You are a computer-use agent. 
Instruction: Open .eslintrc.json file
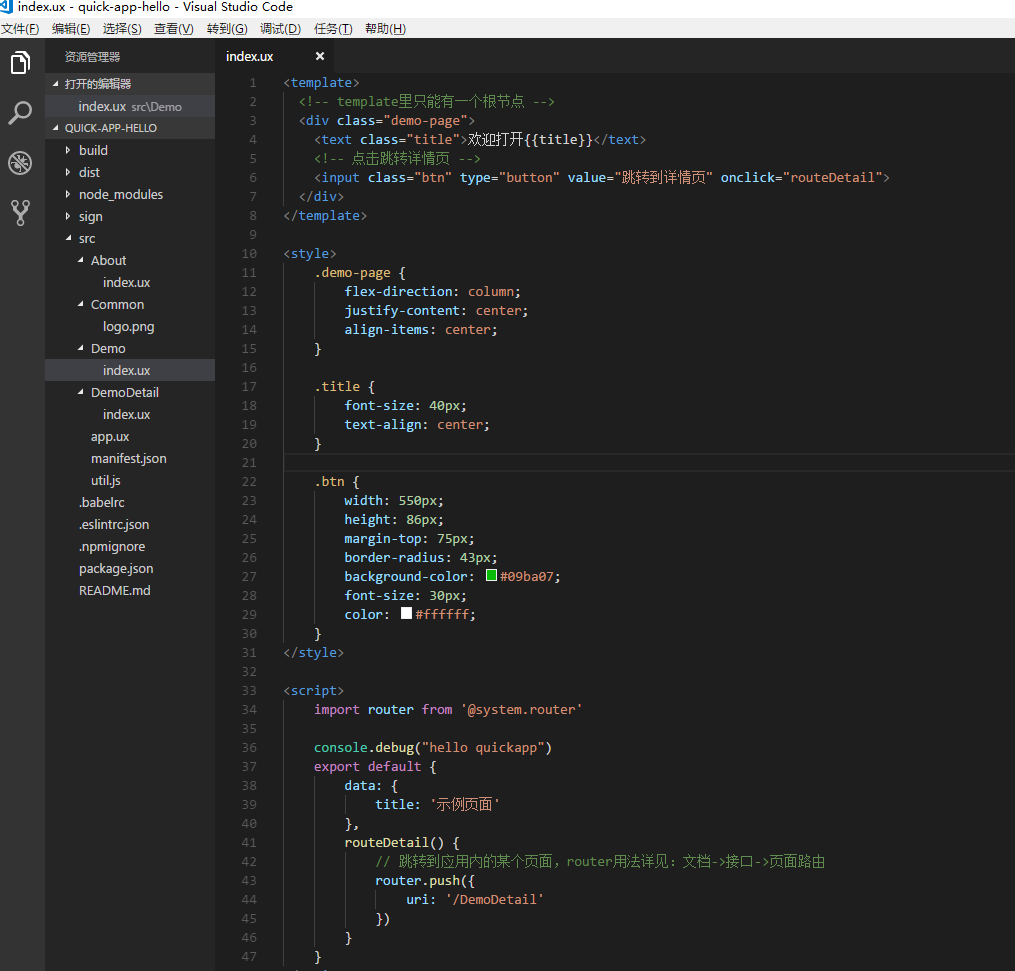[129, 524]
